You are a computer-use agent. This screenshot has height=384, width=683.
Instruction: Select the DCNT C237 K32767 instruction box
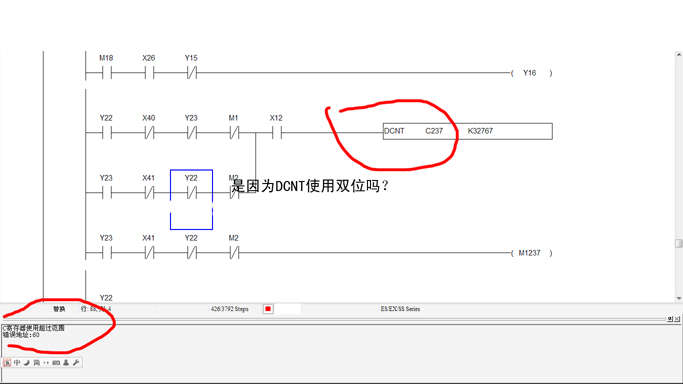468,131
